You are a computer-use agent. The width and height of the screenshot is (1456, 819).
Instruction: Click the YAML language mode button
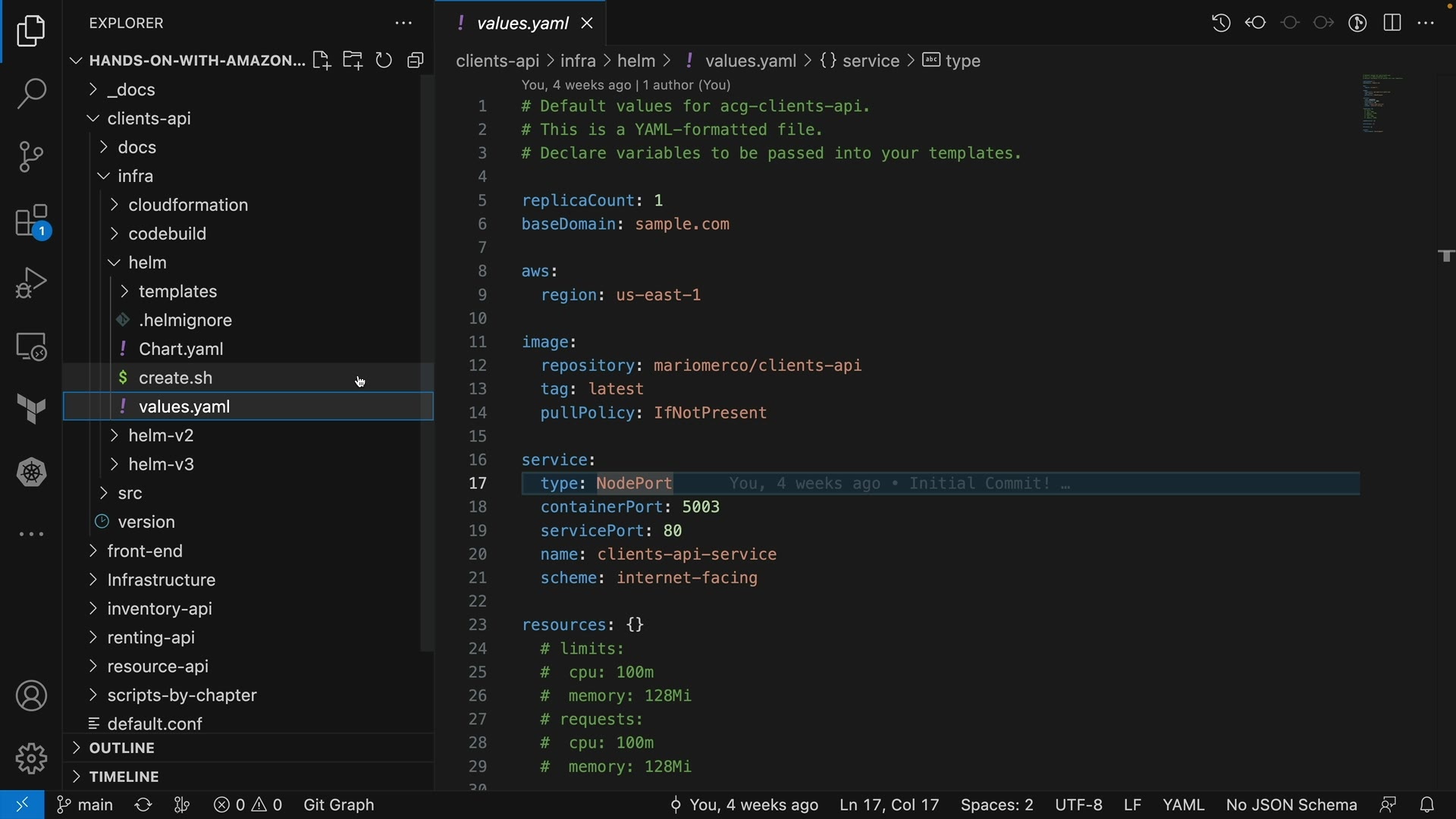(1183, 805)
